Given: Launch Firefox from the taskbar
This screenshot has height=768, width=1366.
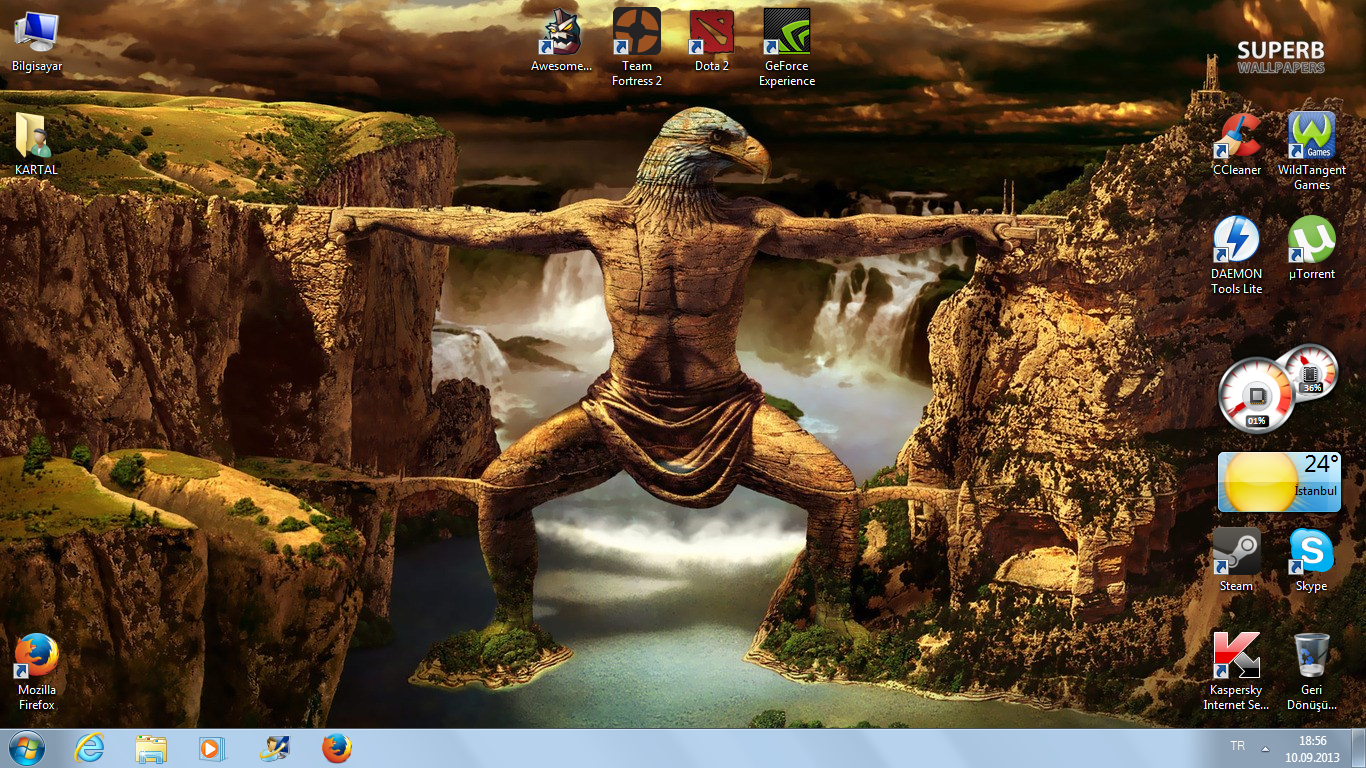Looking at the screenshot, I should click(337, 748).
